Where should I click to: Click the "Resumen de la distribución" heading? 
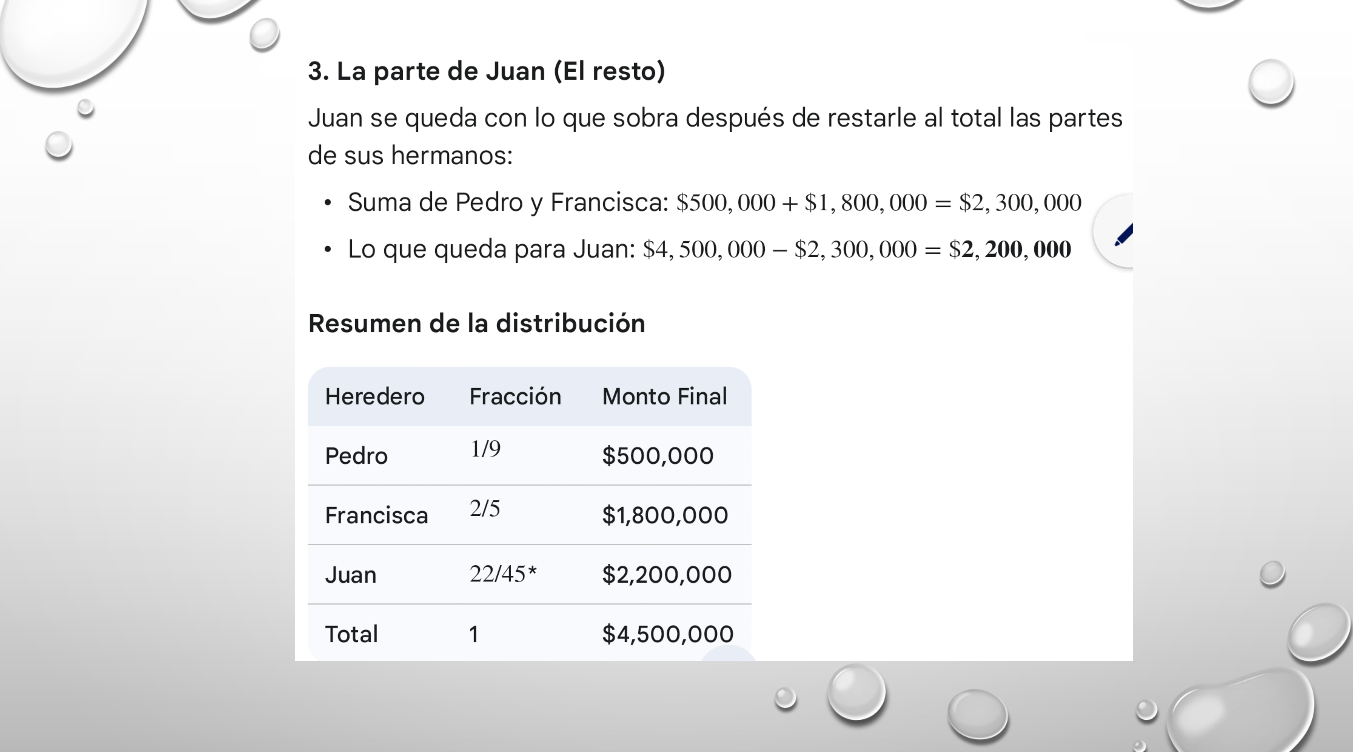tap(477, 324)
